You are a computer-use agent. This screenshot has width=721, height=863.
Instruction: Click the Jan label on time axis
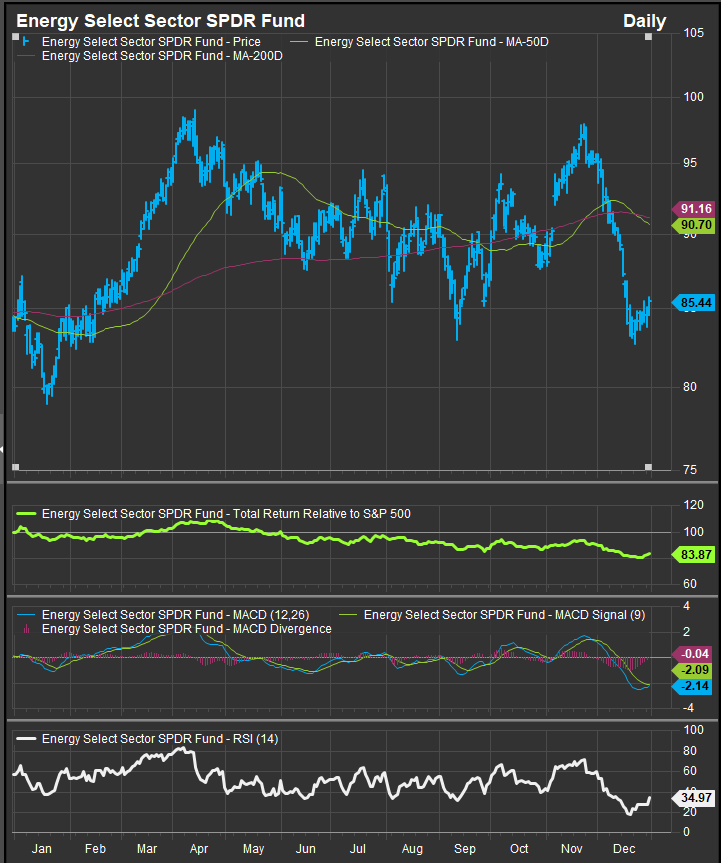(42, 849)
